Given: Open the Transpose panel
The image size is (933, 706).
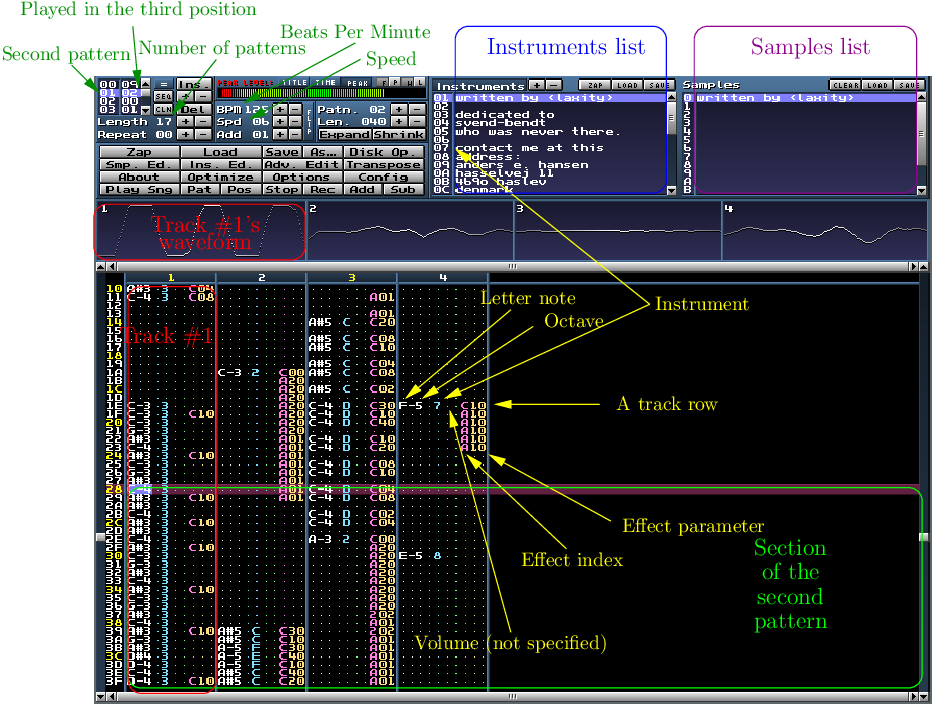Looking at the screenshot, I should pos(384,165).
